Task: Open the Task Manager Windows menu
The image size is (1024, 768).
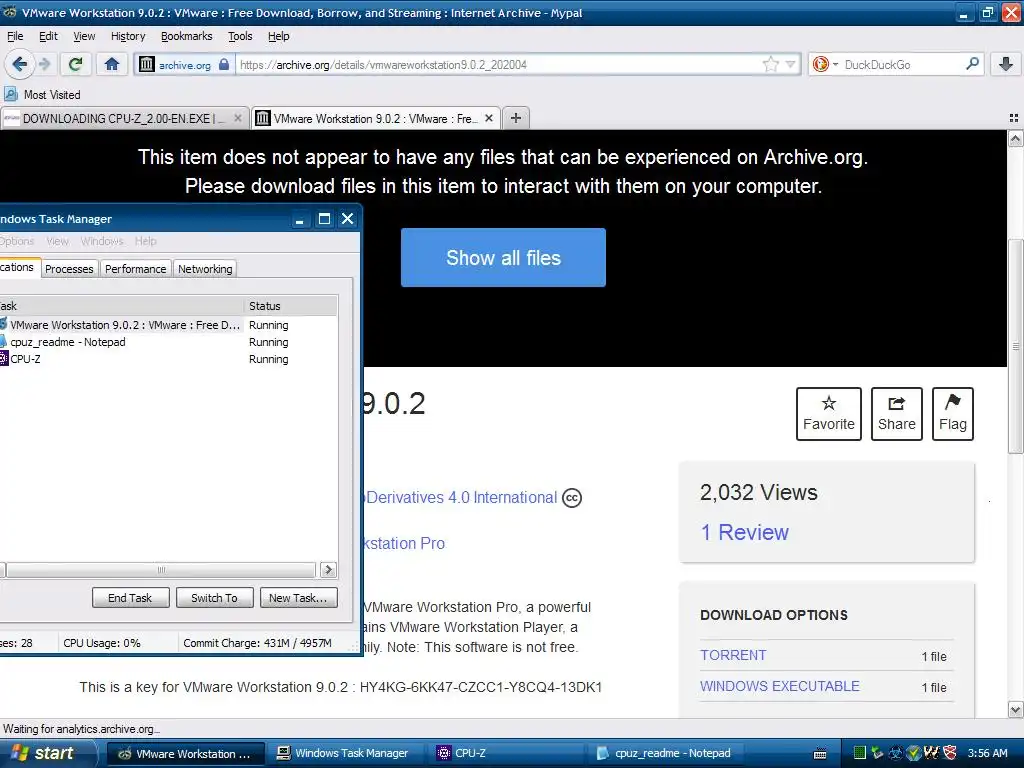Action: pyautogui.click(x=102, y=241)
